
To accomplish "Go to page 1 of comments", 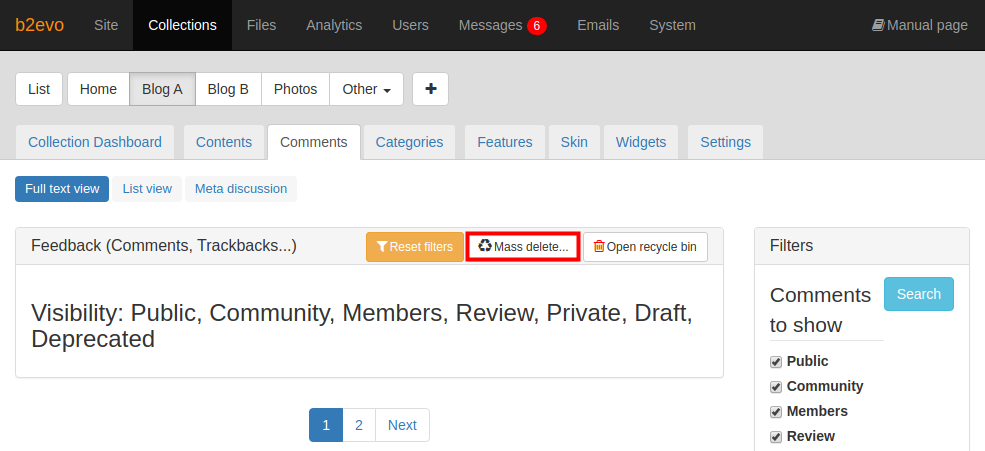I will point(326,425).
